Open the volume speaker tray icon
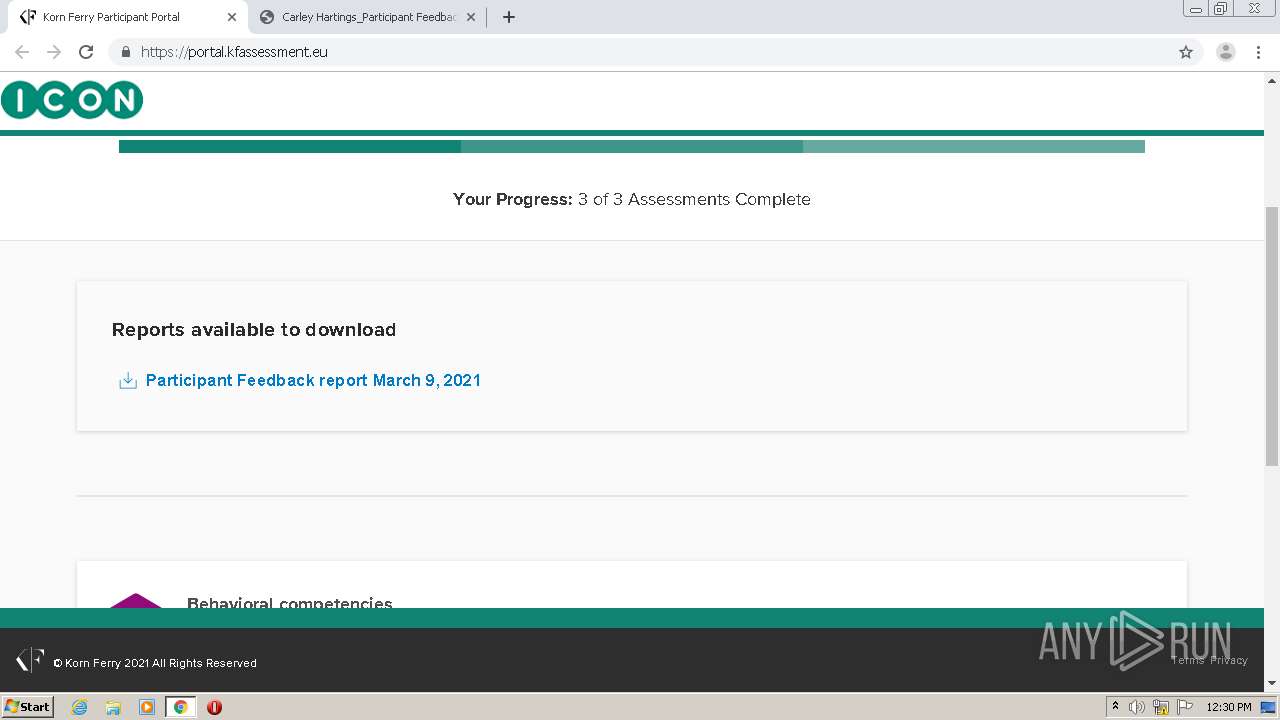 1137,707
